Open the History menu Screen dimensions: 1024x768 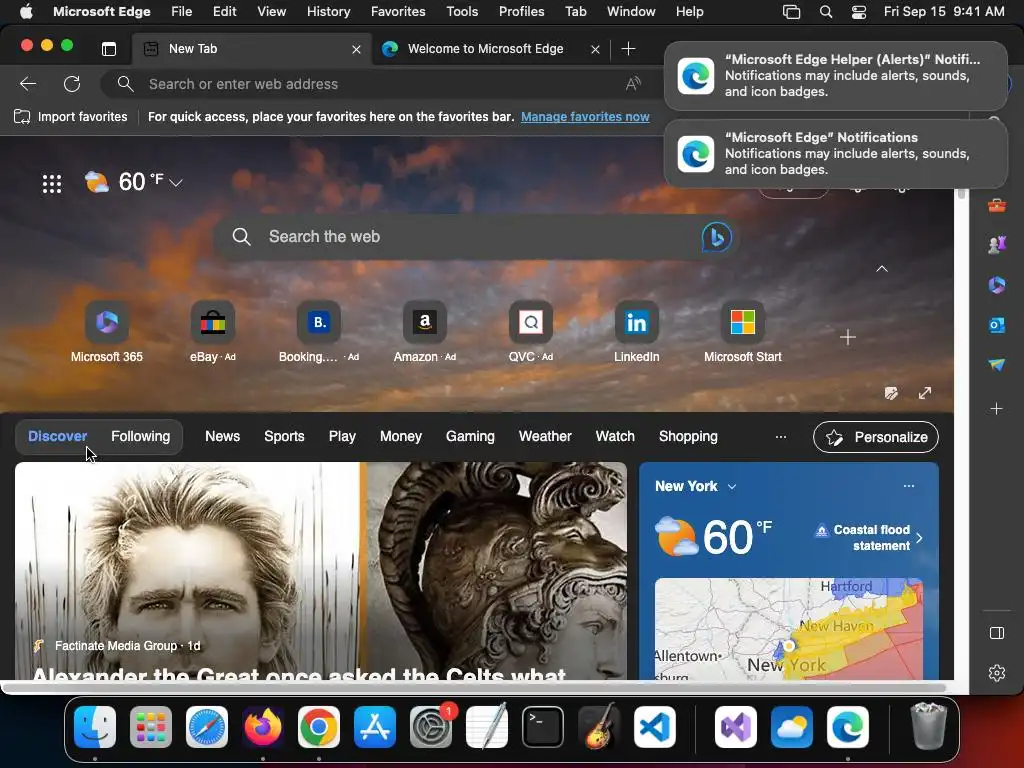tap(328, 12)
